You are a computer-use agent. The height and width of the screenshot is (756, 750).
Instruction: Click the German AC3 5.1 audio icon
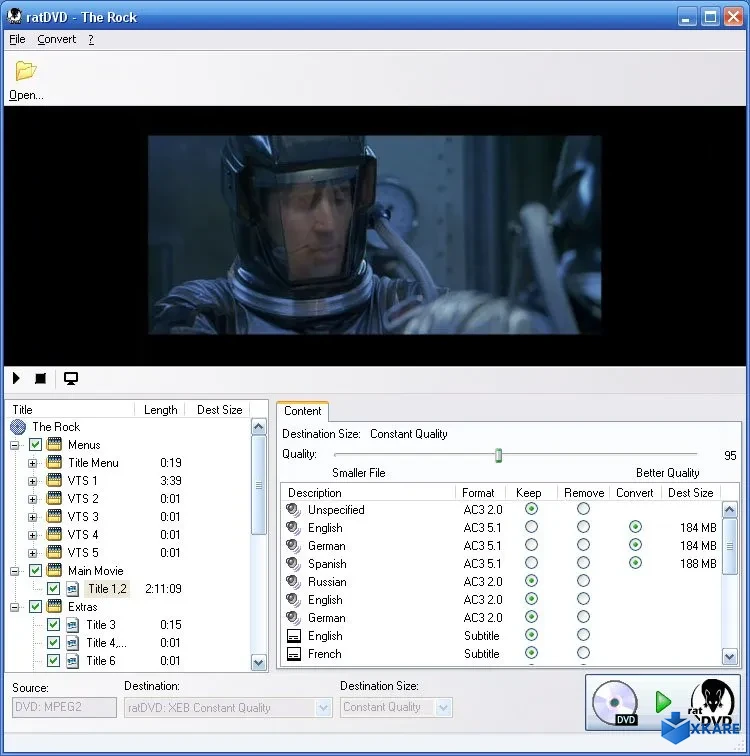[x=293, y=545]
